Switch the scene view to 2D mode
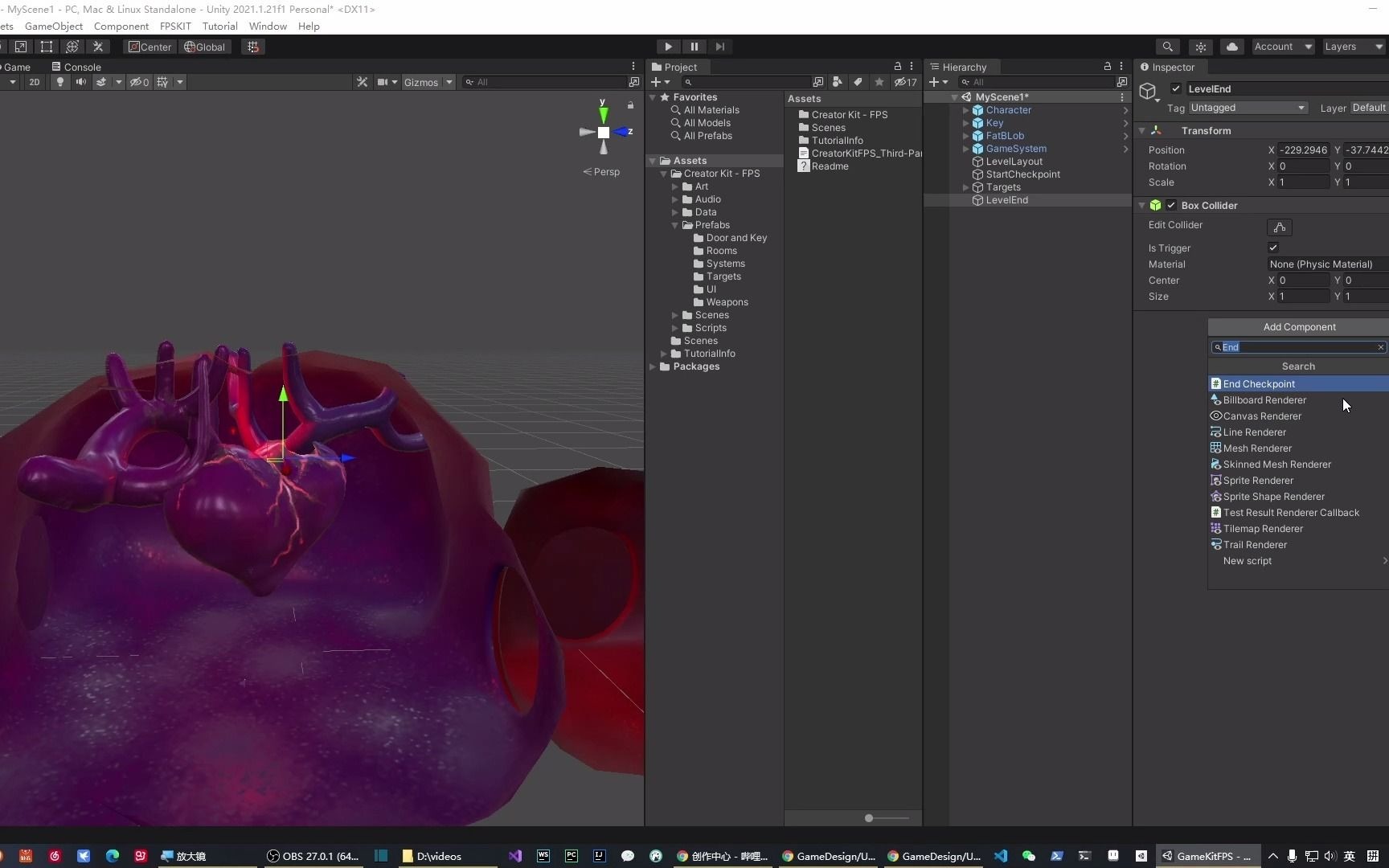Screen dimensions: 1389x868 pyautogui.click(x=35, y=82)
